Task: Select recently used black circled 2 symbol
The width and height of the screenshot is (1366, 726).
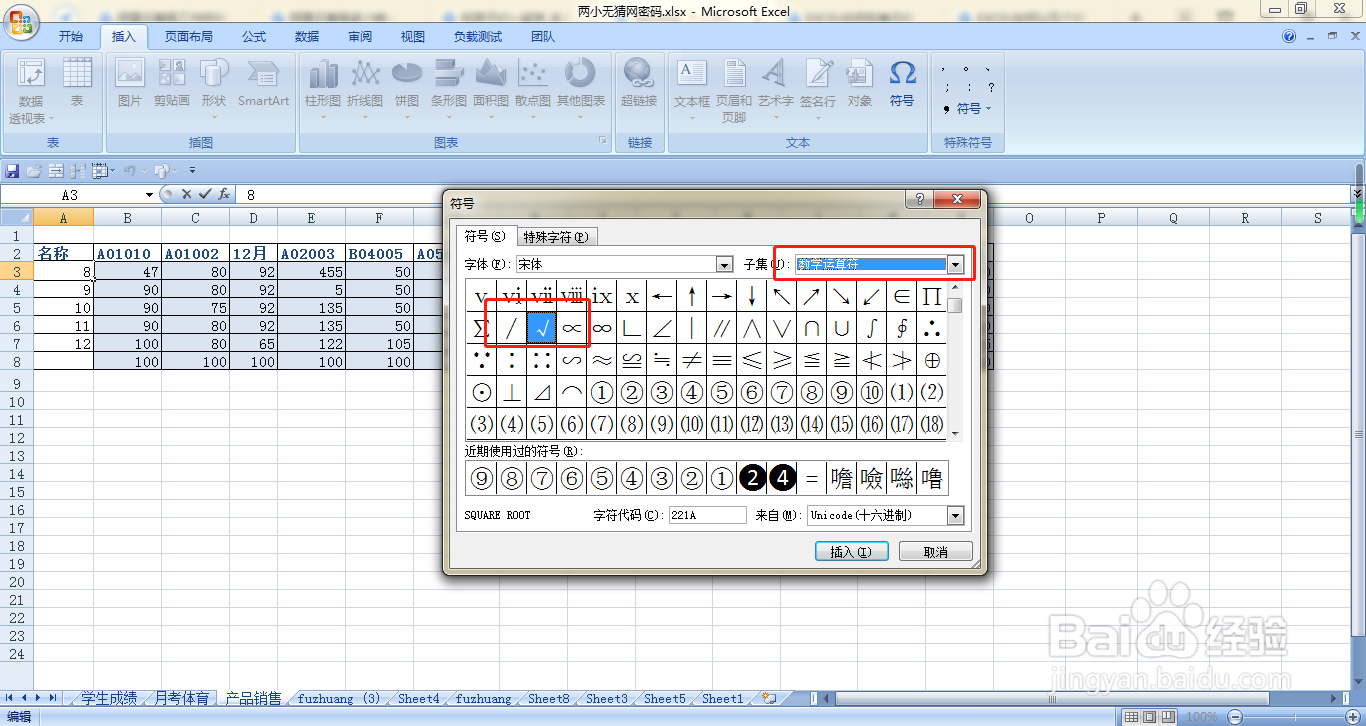Action: (752, 479)
